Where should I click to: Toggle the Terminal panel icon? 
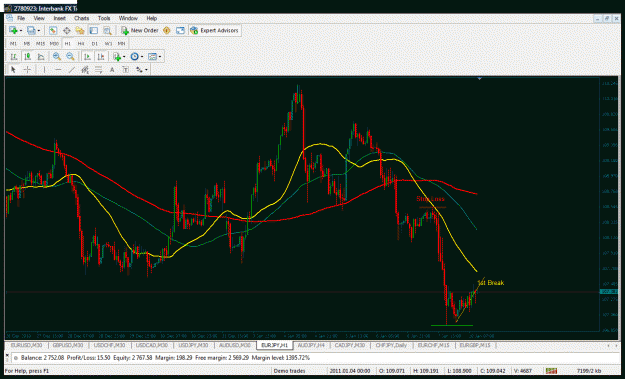click(94, 31)
